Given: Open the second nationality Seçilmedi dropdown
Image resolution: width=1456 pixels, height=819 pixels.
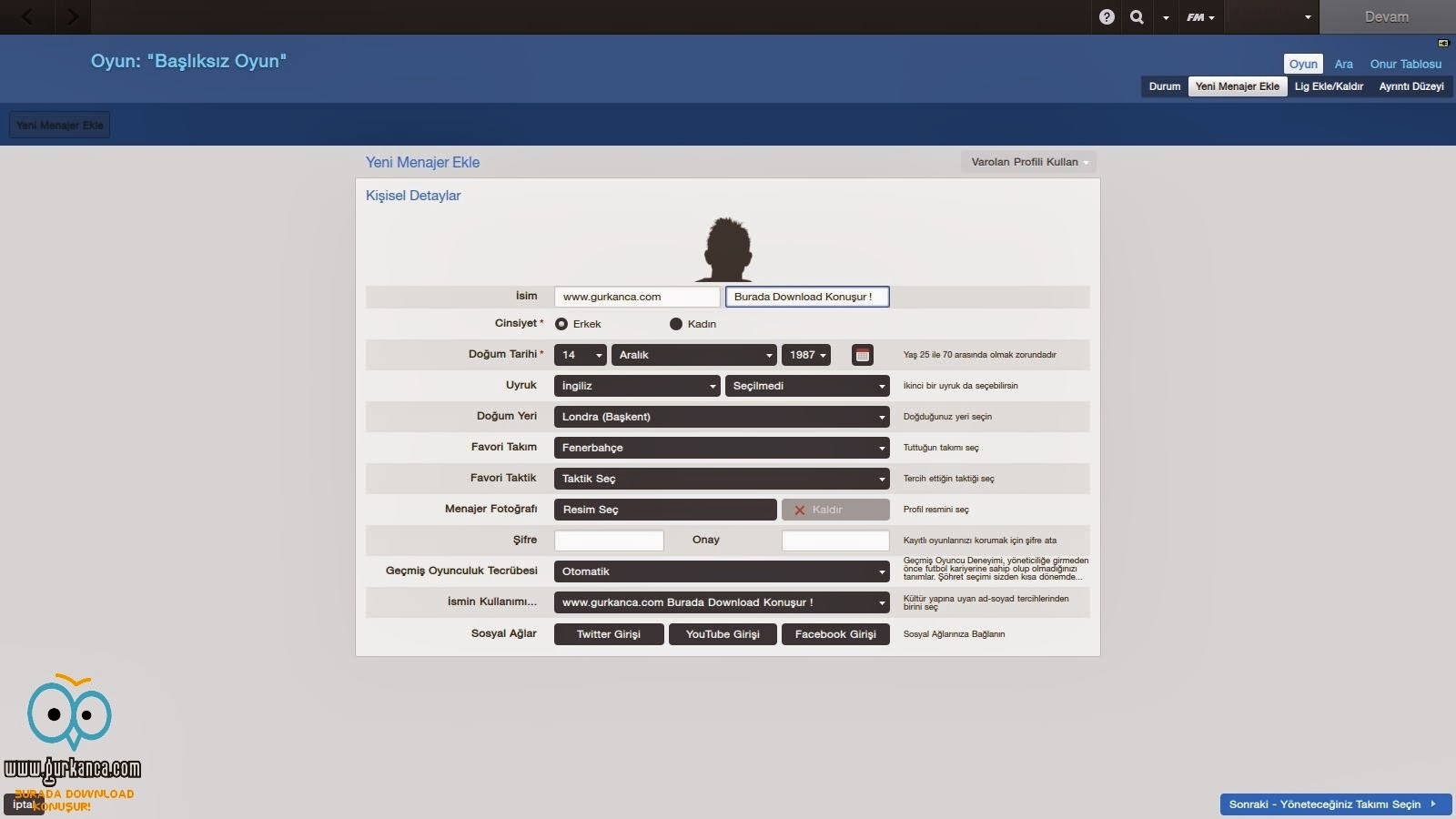Looking at the screenshot, I should 807,386.
